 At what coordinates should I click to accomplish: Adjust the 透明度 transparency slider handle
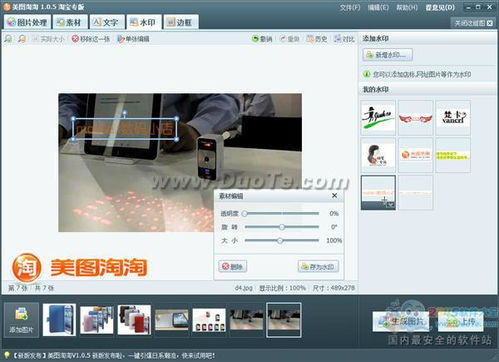pos(245,213)
